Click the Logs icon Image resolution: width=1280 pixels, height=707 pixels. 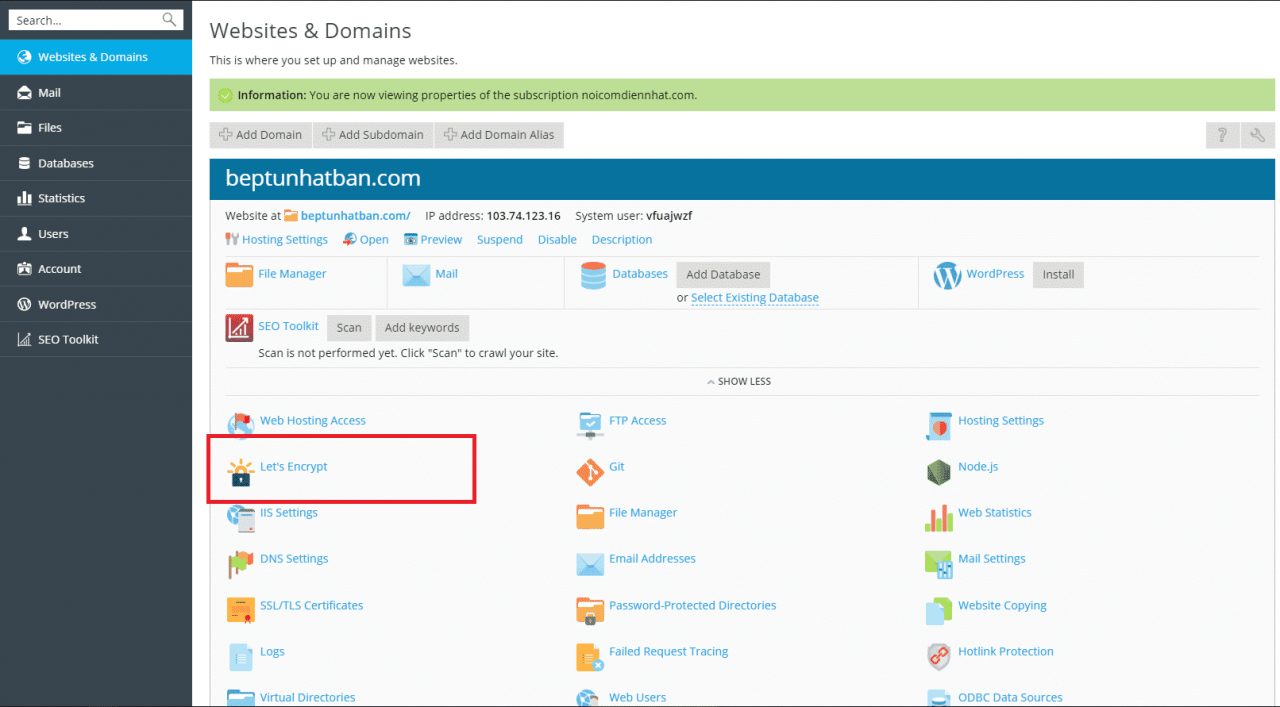[240, 656]
